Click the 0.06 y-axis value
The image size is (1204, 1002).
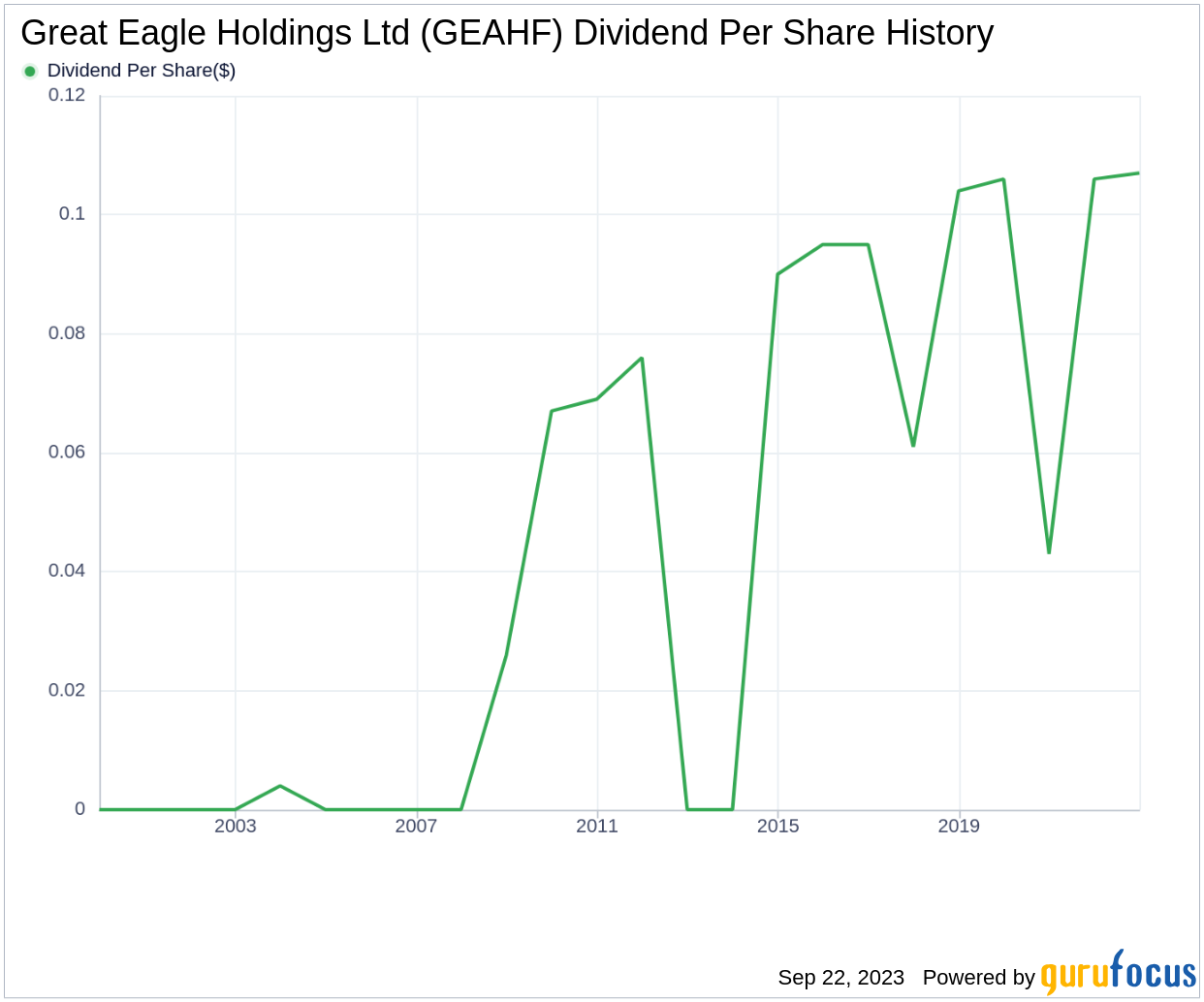pos(67,453)
